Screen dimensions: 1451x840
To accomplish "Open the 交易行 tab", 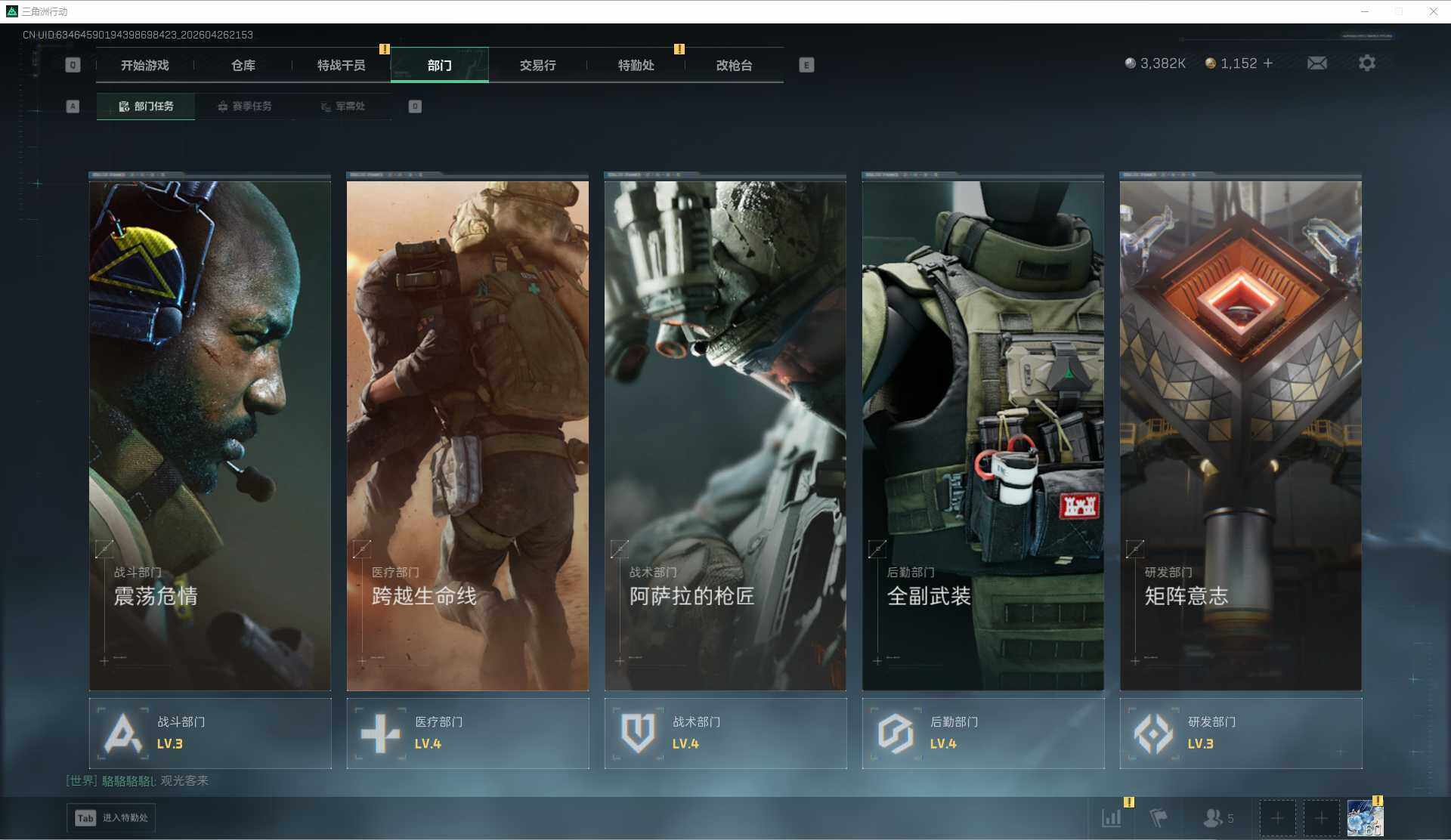I will coord(537,66).
